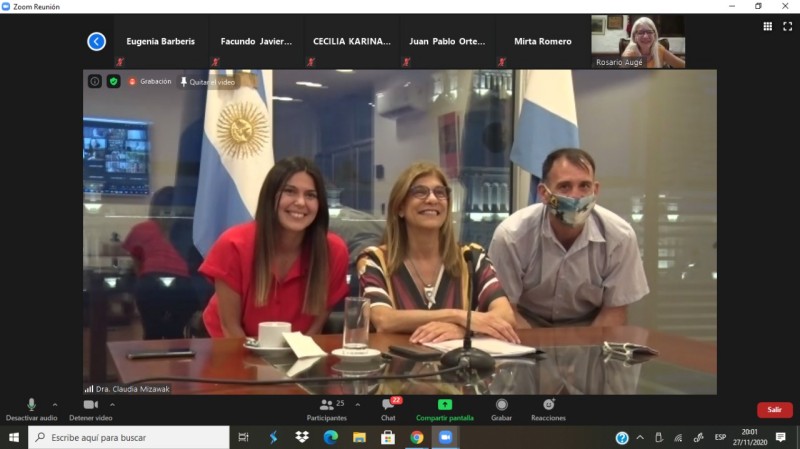Open clock and date flyout
Image resolution: width=800 pixels, height=449 pixels.
point(750,437)
